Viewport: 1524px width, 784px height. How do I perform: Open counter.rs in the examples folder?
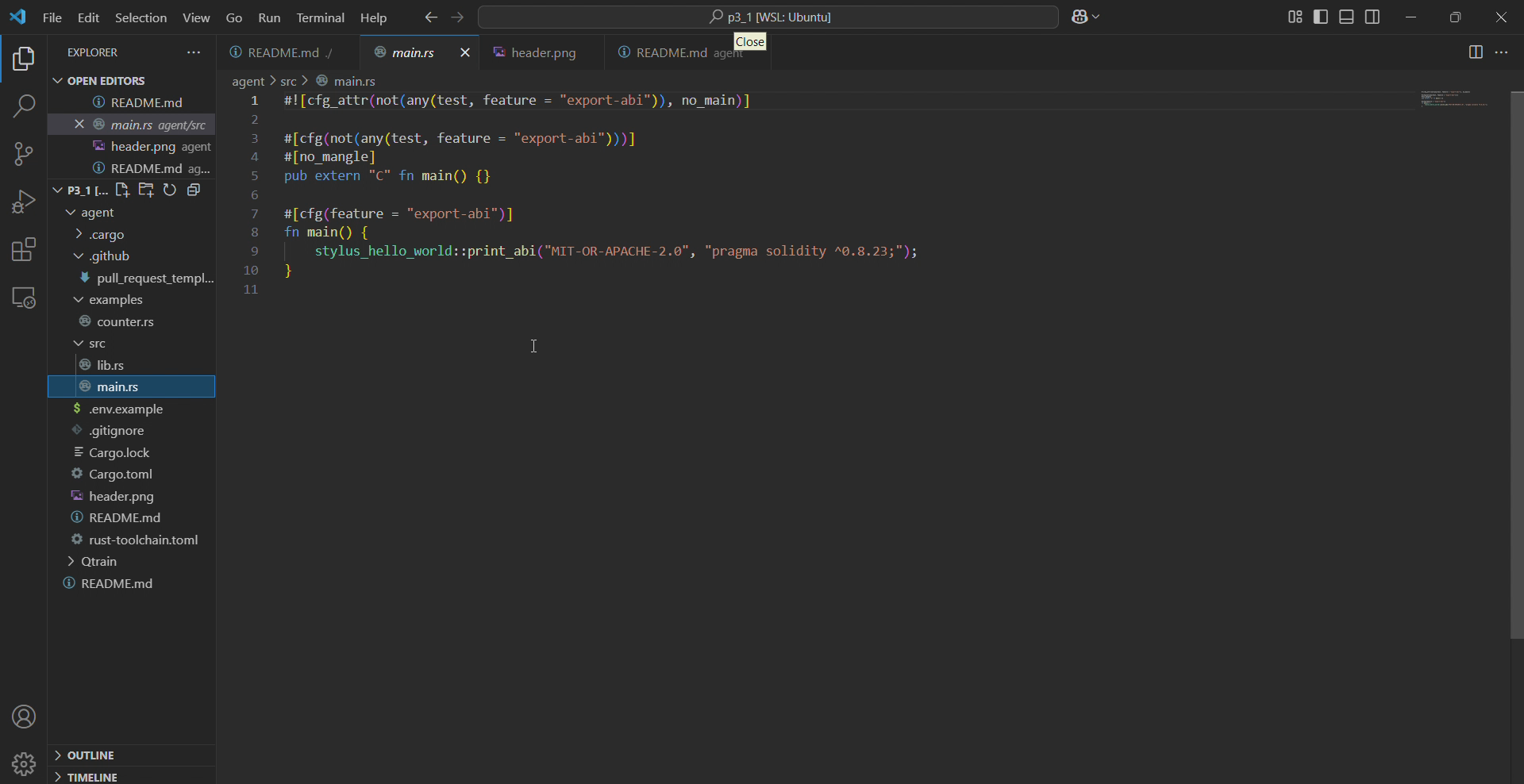pos(132,321)
